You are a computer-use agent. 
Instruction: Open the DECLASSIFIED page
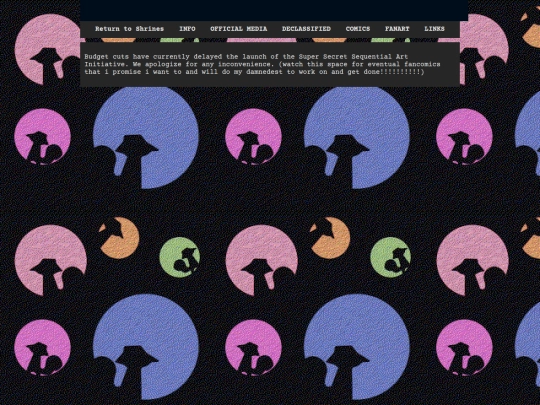click(x=306, y=29)
